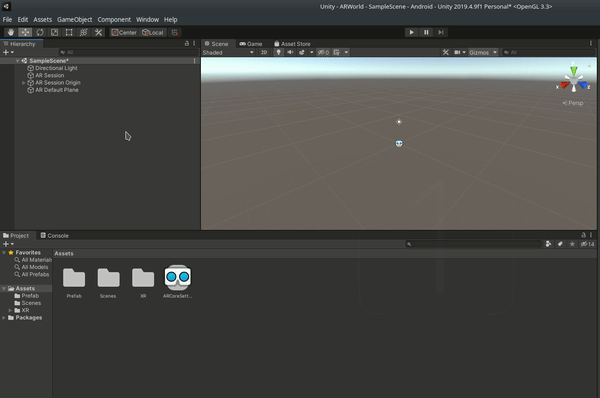Open the Shaded draw mode dropdown

pyautogui.click(x=228, y=52)
